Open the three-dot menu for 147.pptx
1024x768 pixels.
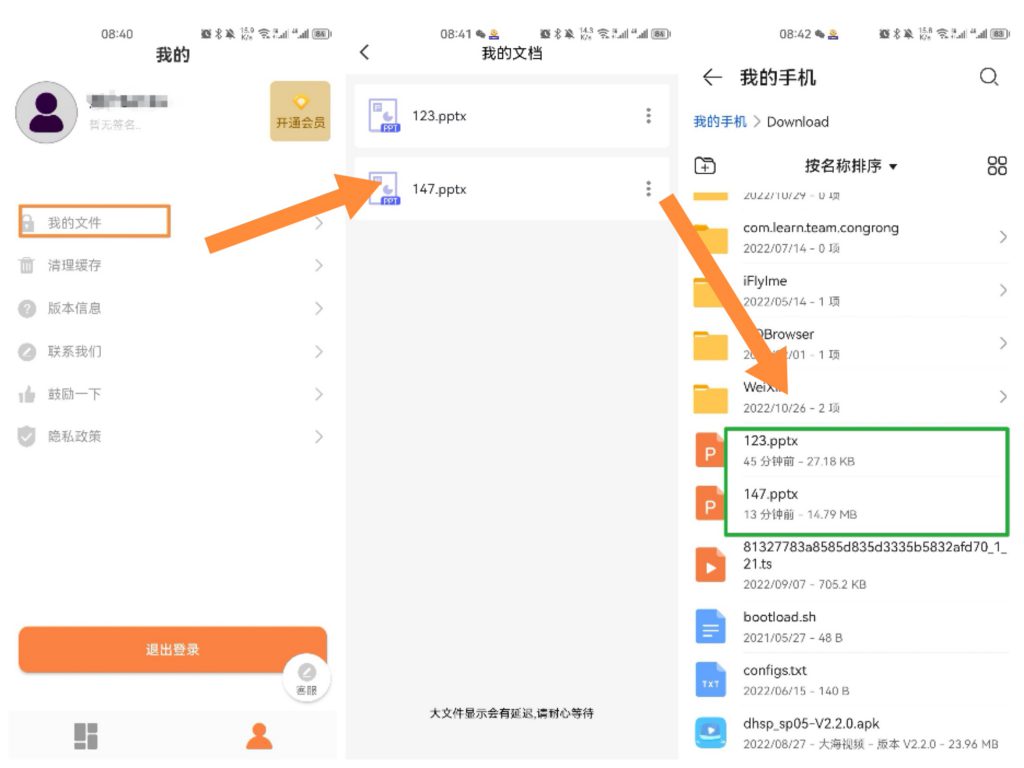click(649, 188)
